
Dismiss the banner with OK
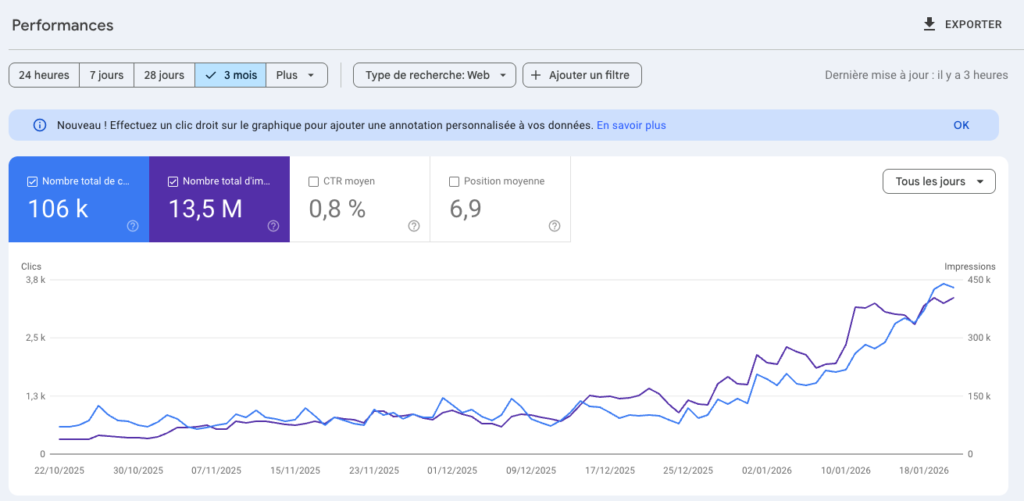click(x=961, y=125)
